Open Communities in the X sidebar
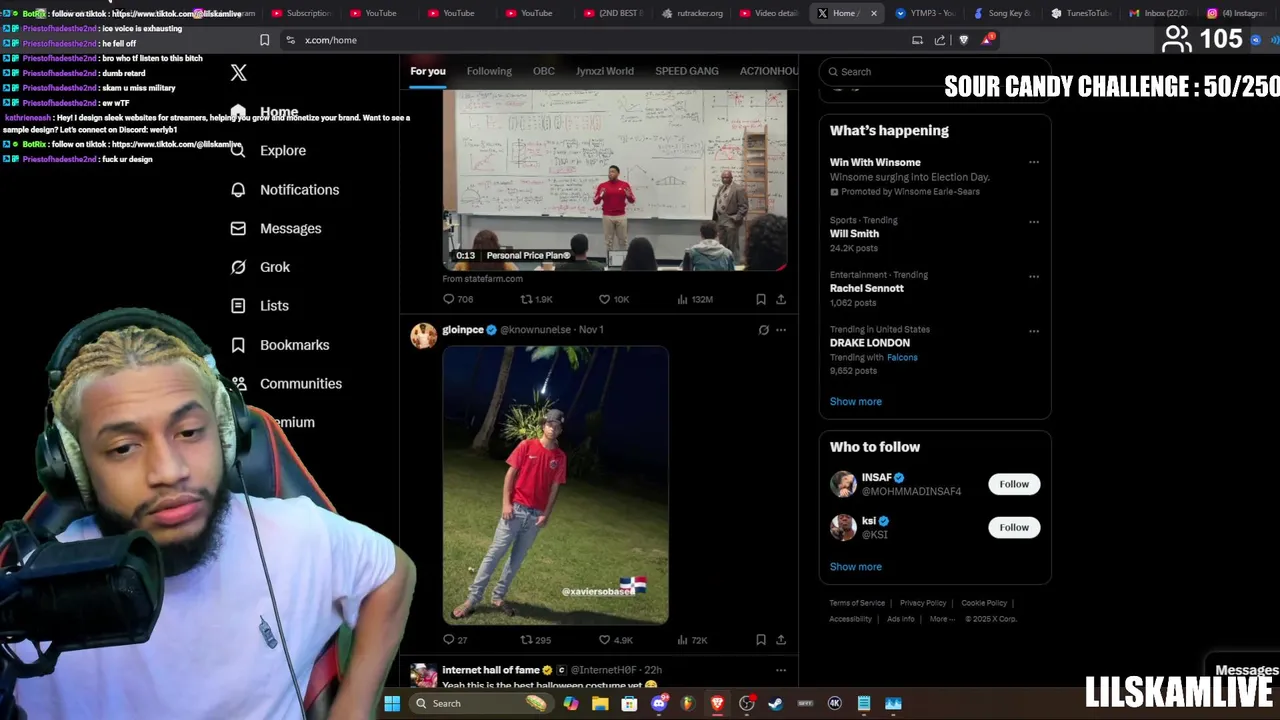The height and width of the screenshot is (720, 1280). coord(286,384)
